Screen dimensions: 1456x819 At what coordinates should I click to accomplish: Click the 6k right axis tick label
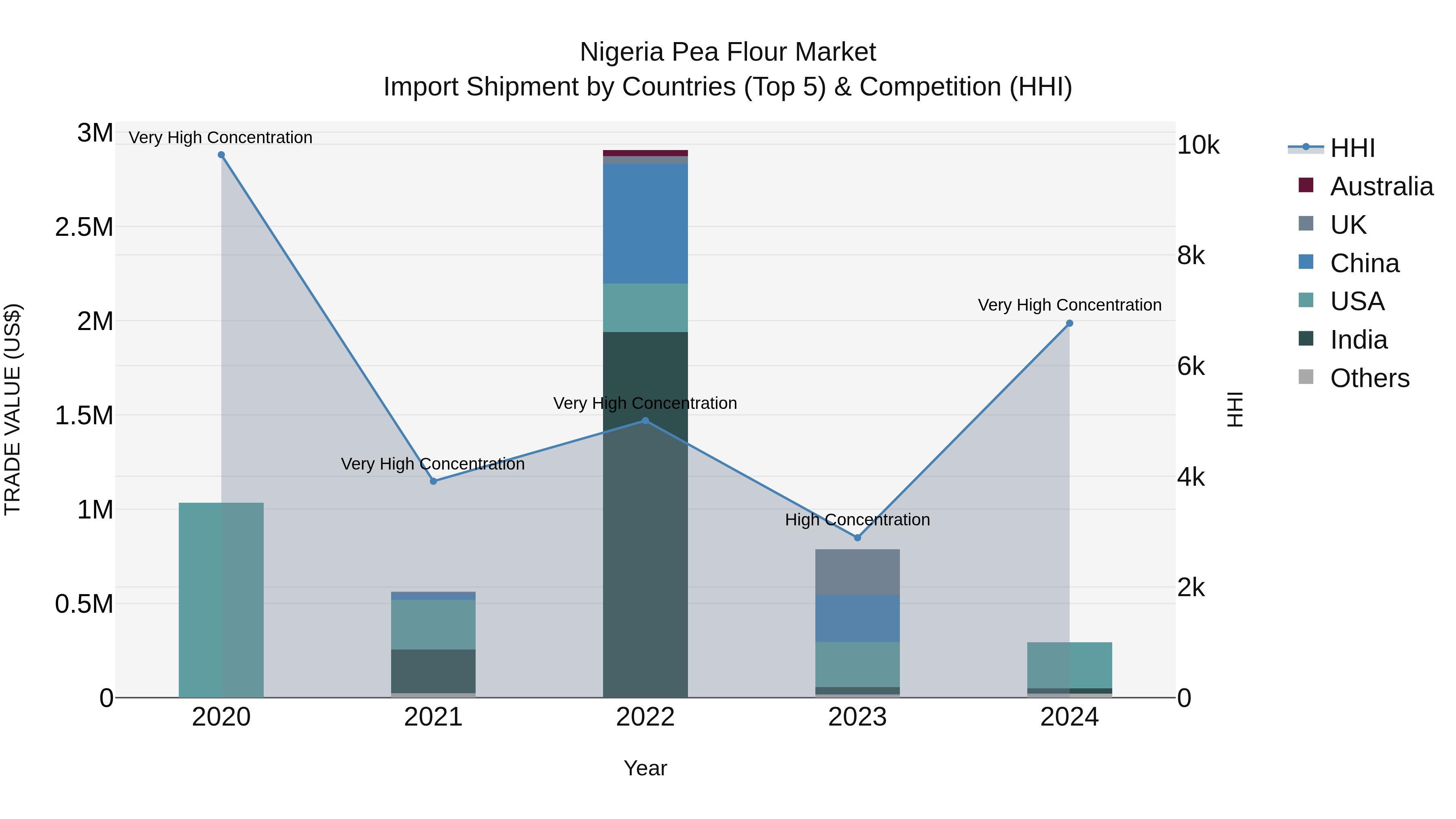pos(1191,366)
